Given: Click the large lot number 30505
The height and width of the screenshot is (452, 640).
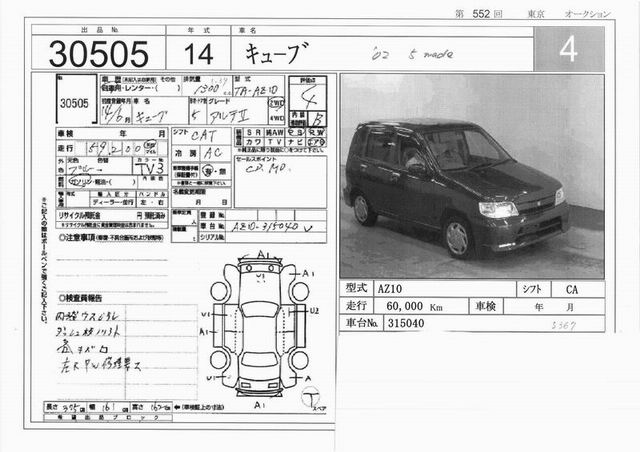Looking at the screenshot, I should (x=98, y=54).
